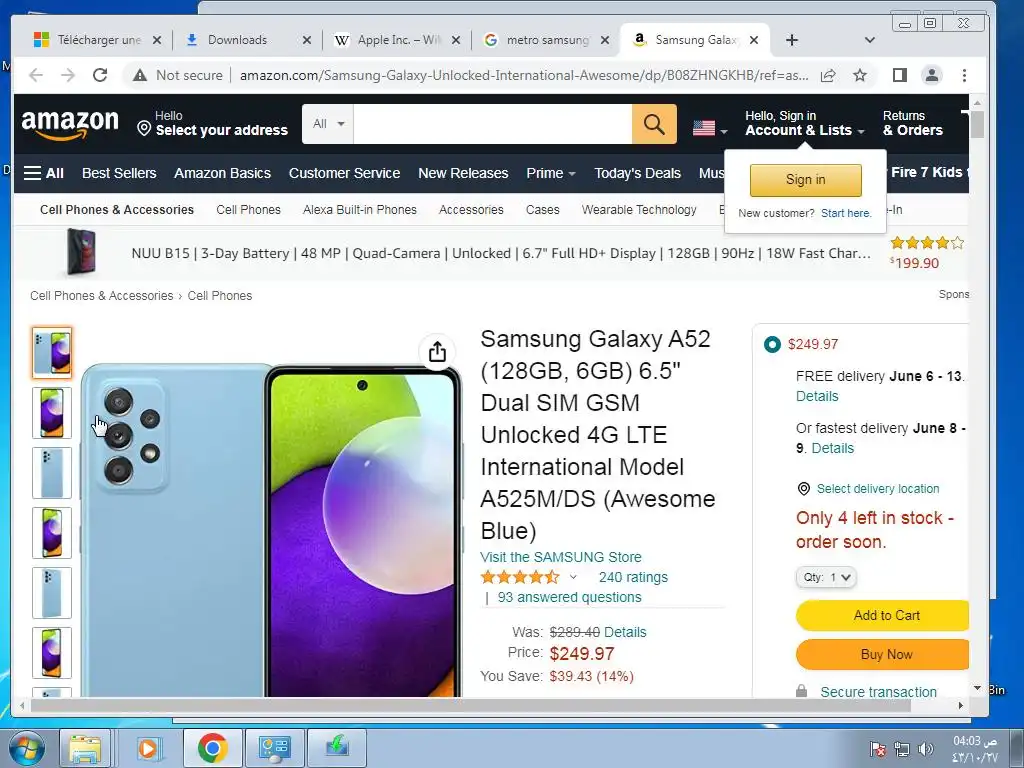This screenshot has height=768, width=1024.
Task: Click the location pin beside Select your address
Action: [x=144, y=127]
